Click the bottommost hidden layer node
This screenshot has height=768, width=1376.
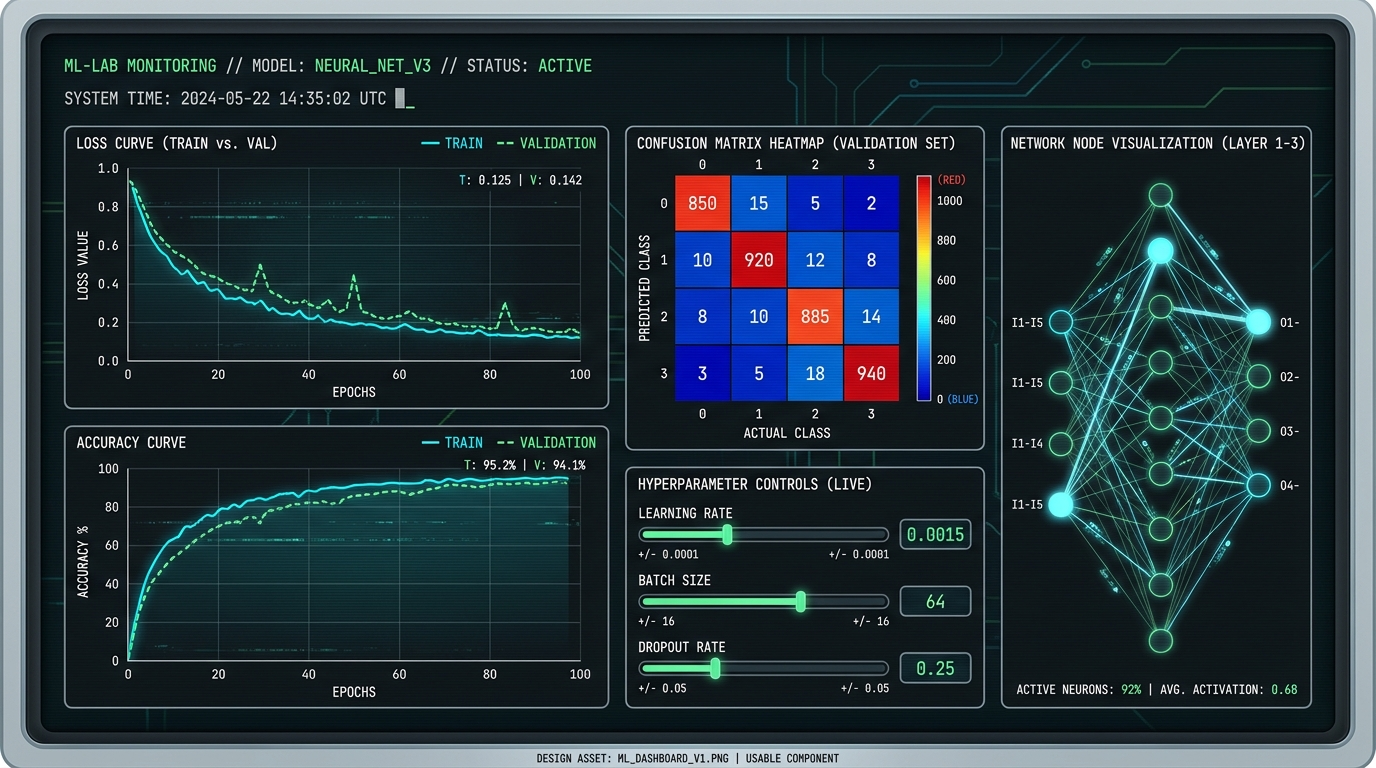(x=1160, y=640)
